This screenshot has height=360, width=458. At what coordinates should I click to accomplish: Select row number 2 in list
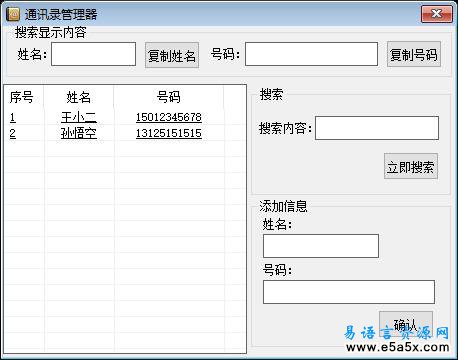[13, 133]
